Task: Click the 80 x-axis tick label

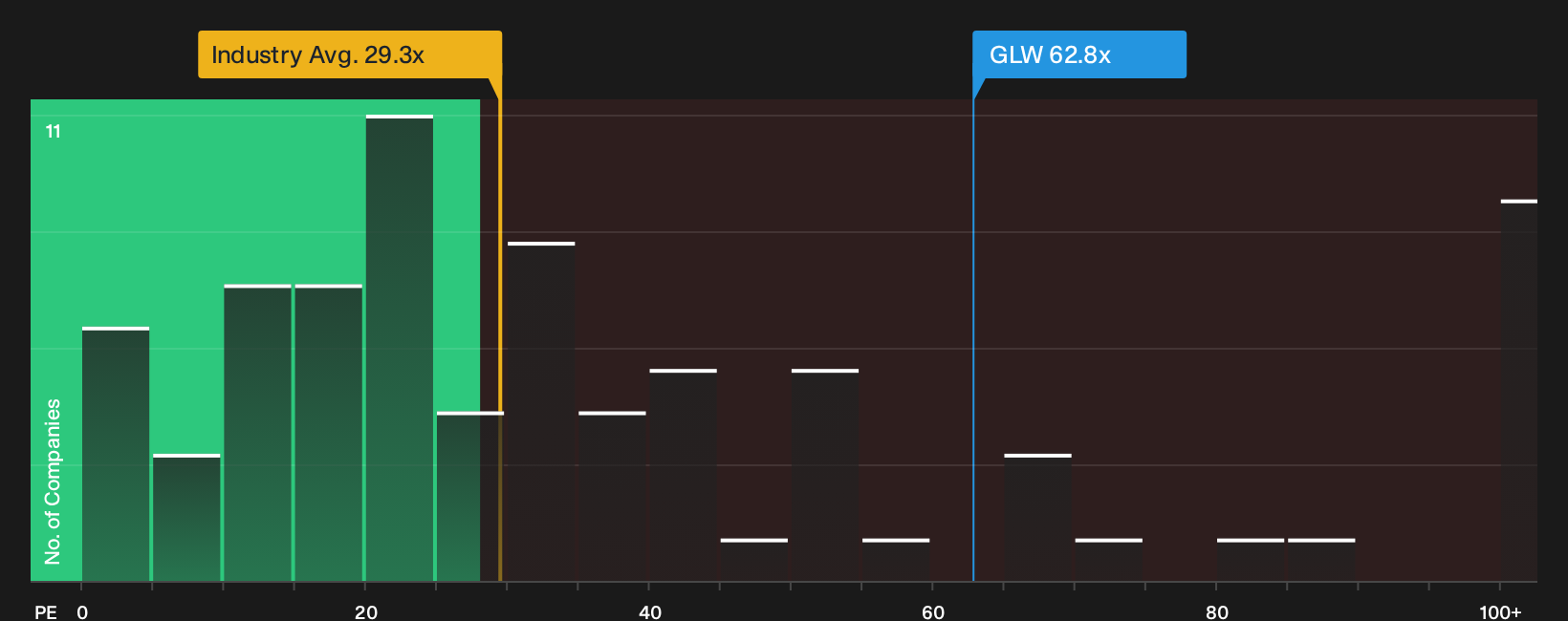Action: pos(1217,611)
